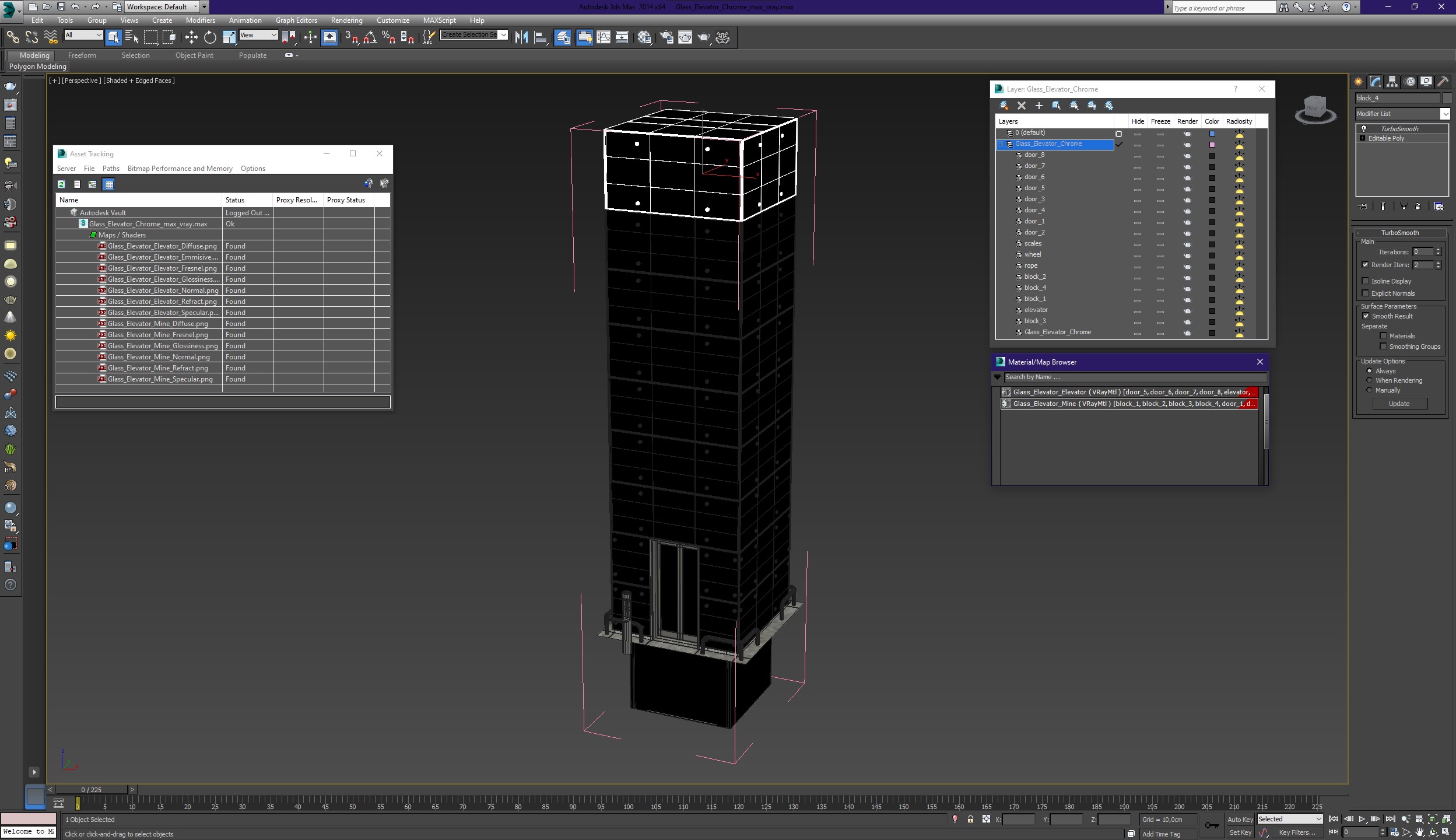Viewport: 1456px width, 840px height.
Task: Click the Pin Stack icon in modifier panel
Action: 1363,206
